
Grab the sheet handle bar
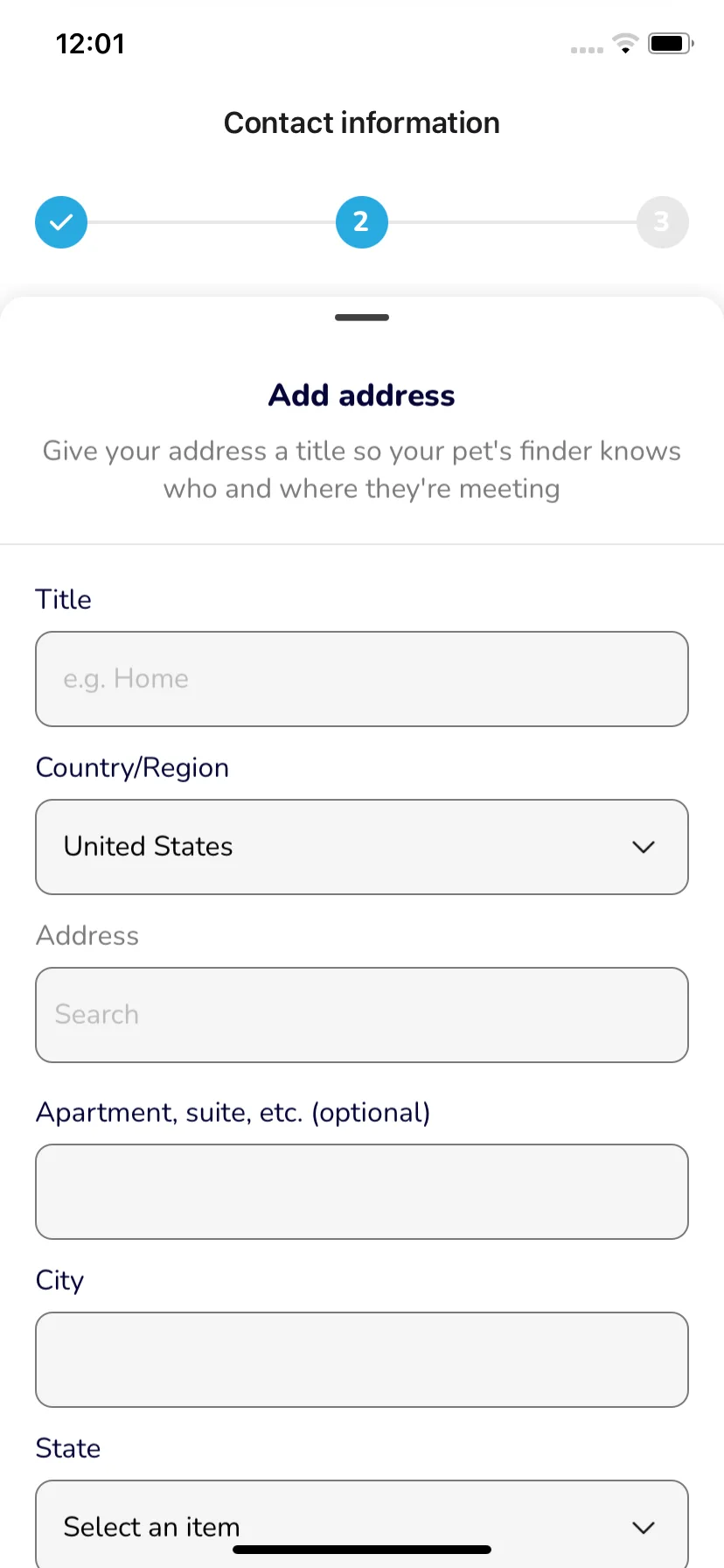(x=362, y=318)
